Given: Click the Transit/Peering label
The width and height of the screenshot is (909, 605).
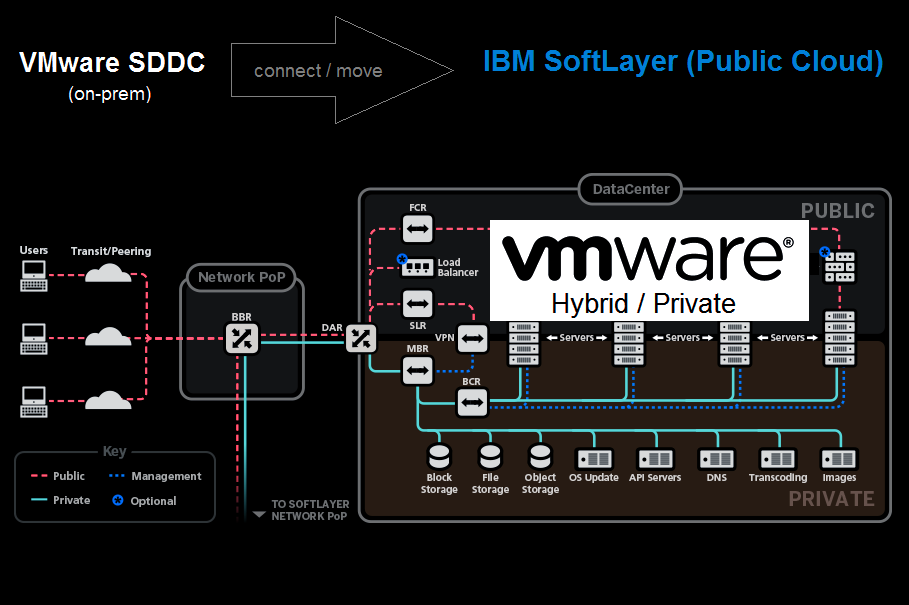Looking at the screenshot, I should coord(111,251).
